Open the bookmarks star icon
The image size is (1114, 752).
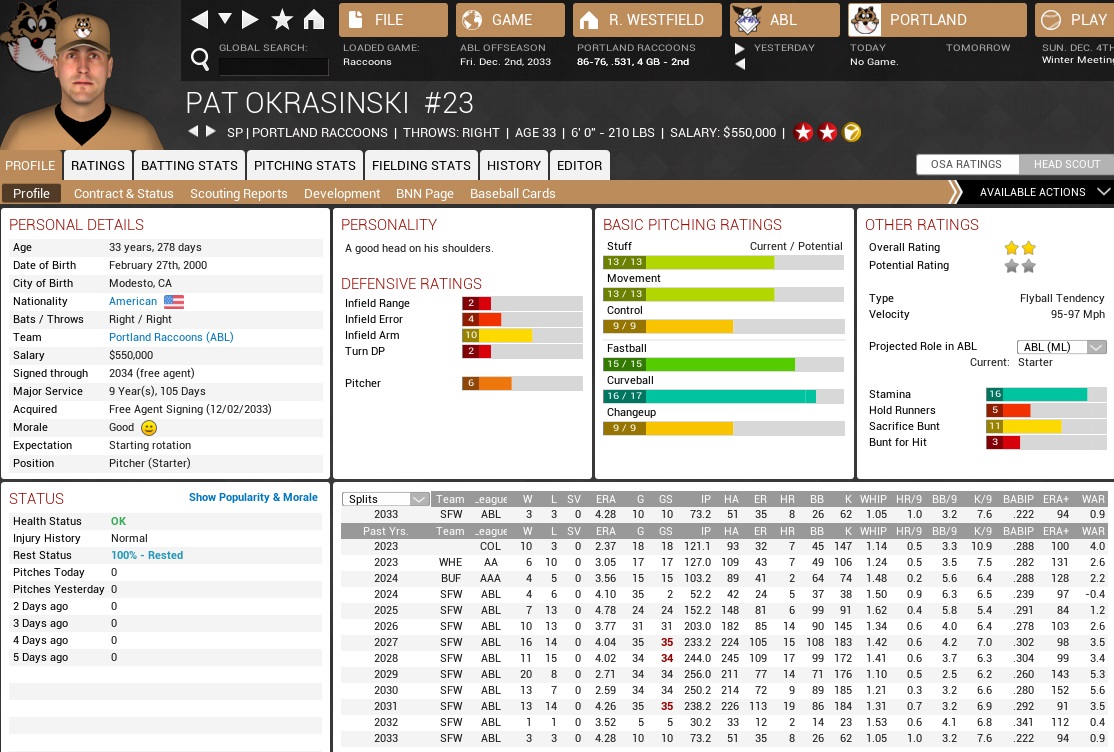click(x=282, y=20)
